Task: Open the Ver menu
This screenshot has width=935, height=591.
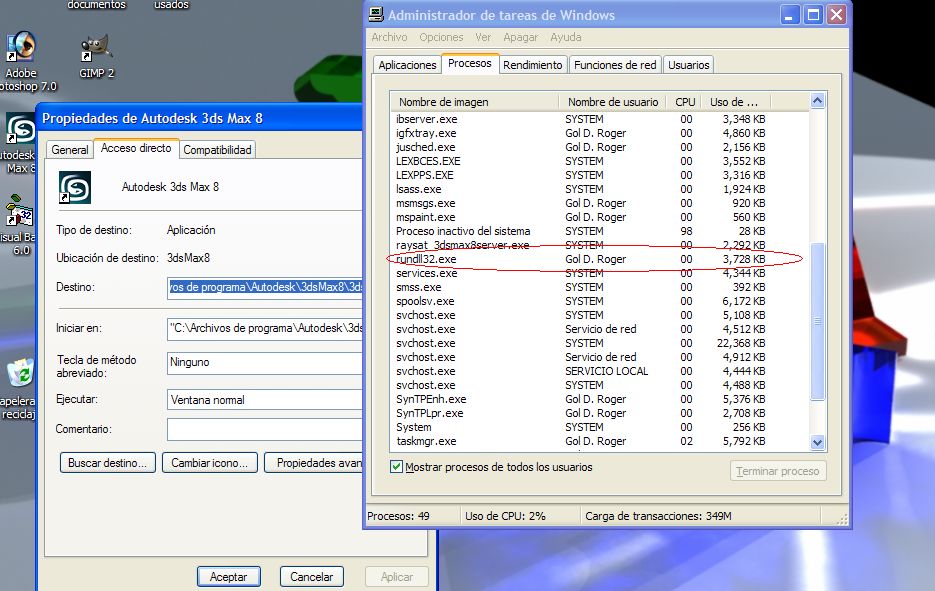Action: pyautogui.click(x=483, y=37)
